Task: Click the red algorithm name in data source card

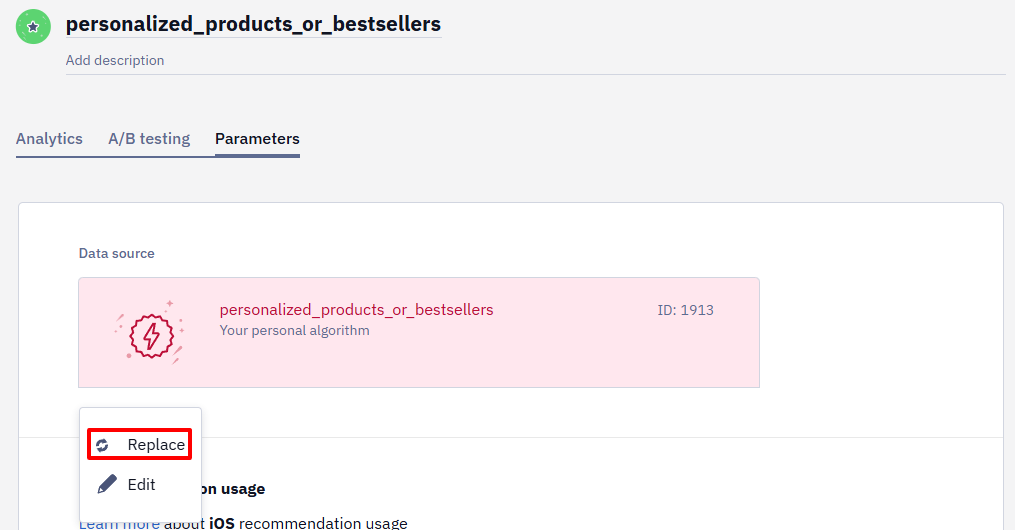Action: (x=356, y=310)
